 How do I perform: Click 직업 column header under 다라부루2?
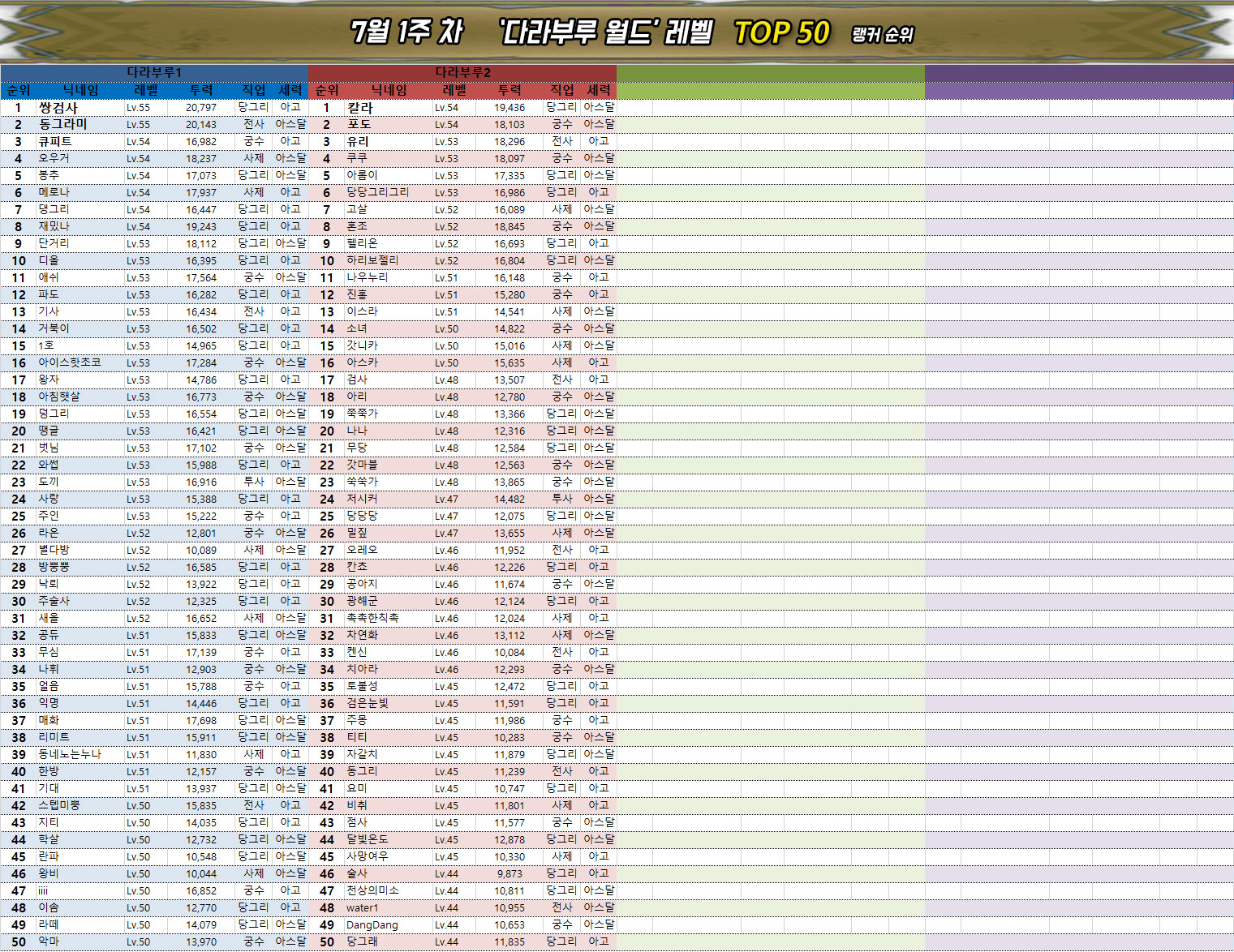pyautogui.click(x=561, y=90)
